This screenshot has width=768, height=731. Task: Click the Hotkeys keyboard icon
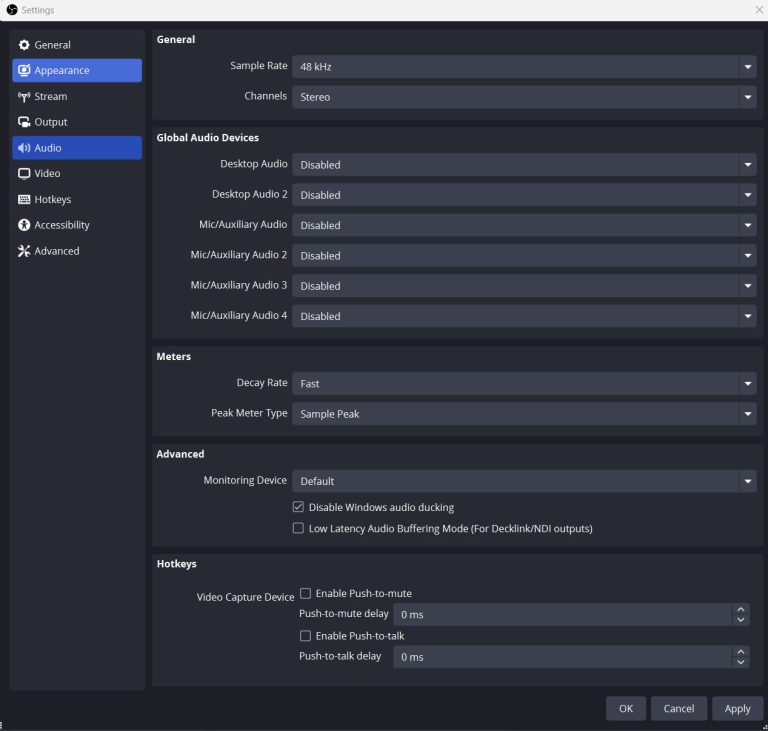[25, 200]
